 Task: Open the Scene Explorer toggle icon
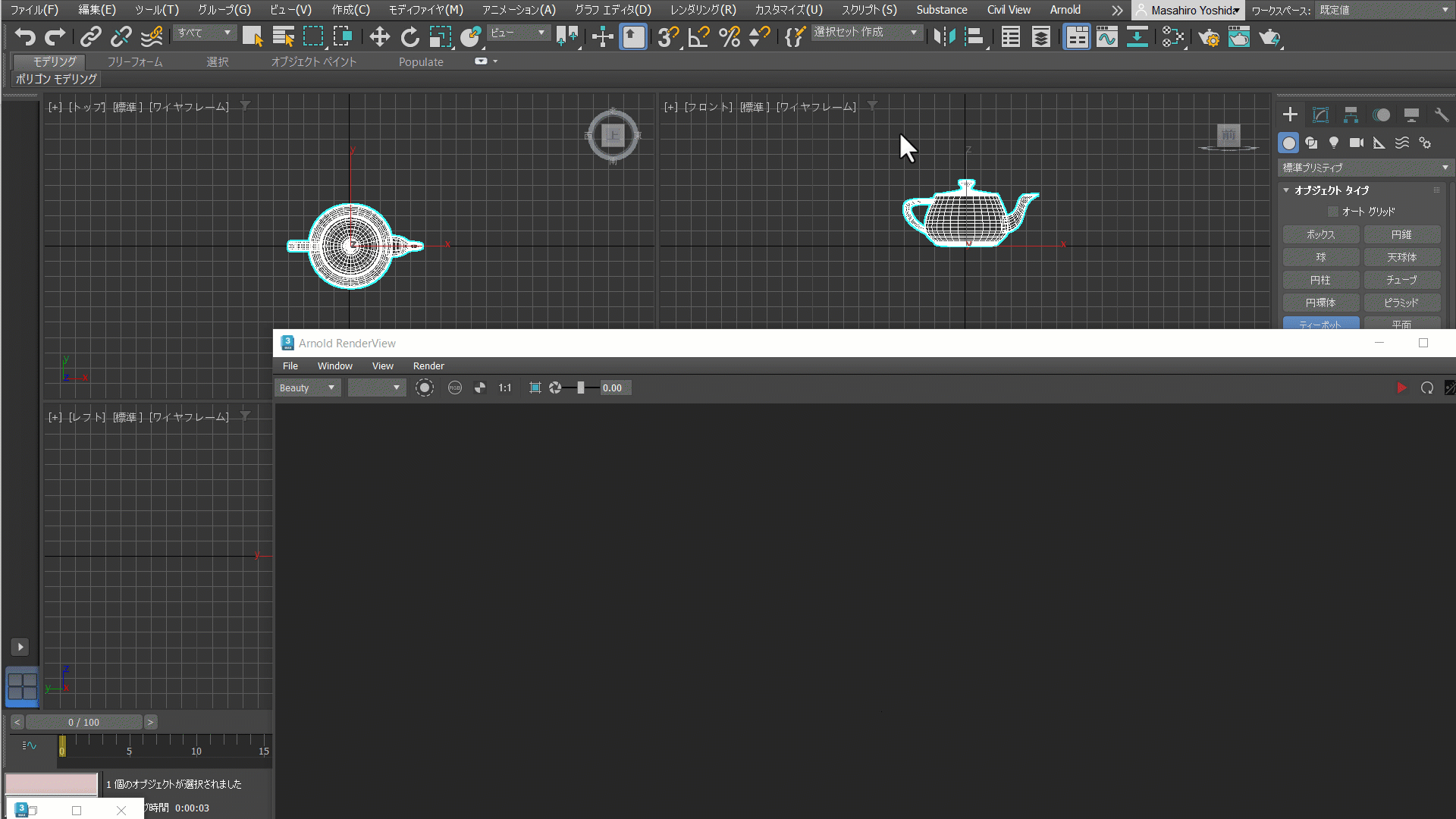tap(1011, 36)
